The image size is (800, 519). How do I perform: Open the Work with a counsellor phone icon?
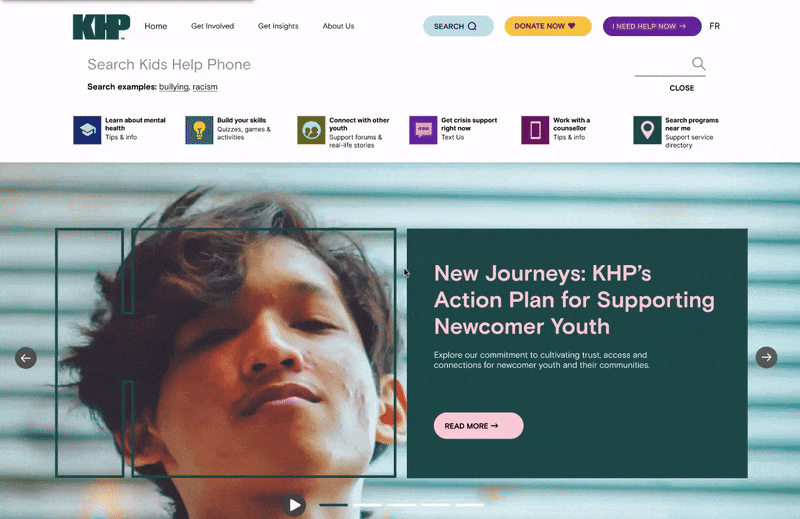pos(535,130)
